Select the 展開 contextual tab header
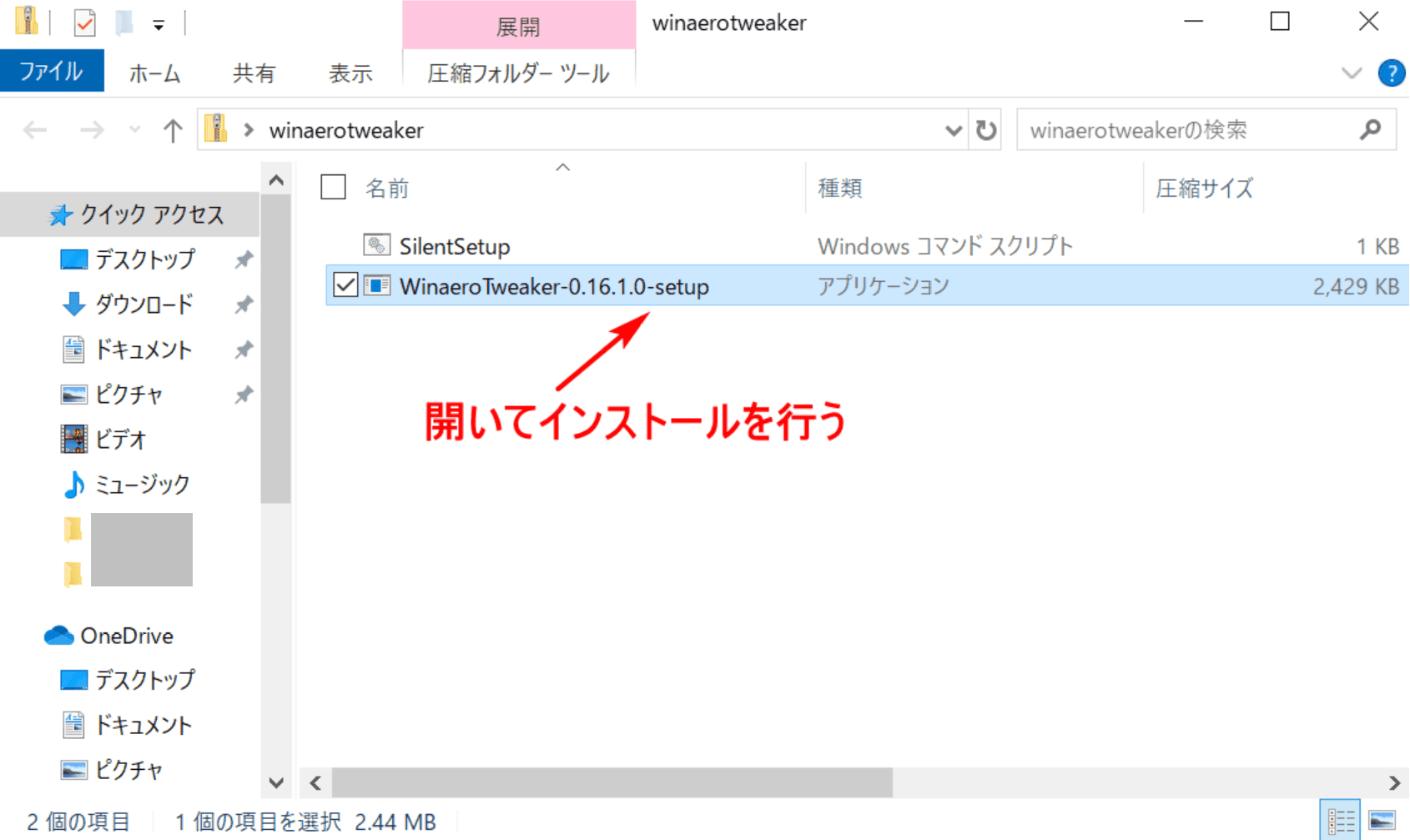This screenshot has width=1410, height=840. click(518, 27)
